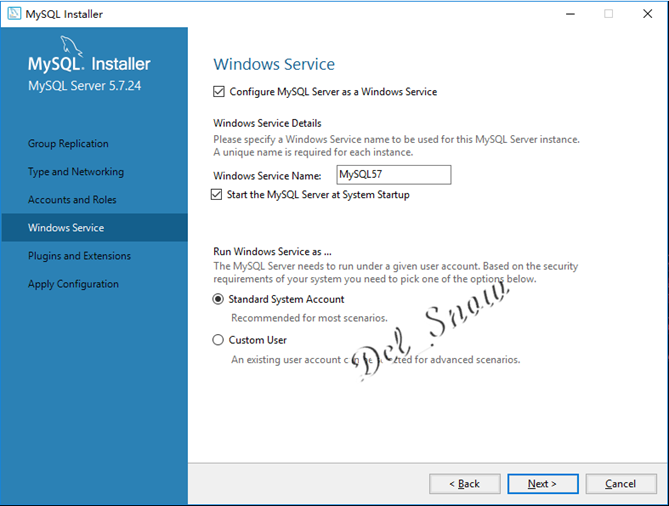Click the Run Windows Service as ... label
This screenshot has height=506, width=669.
click(272, 251)
